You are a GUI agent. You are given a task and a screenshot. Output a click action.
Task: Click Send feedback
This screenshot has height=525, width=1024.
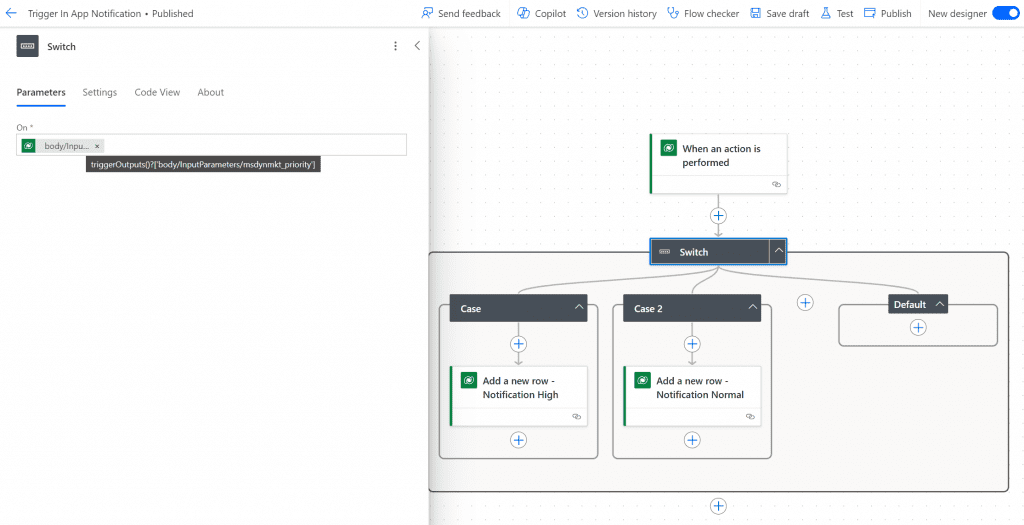tap(461, 14)
